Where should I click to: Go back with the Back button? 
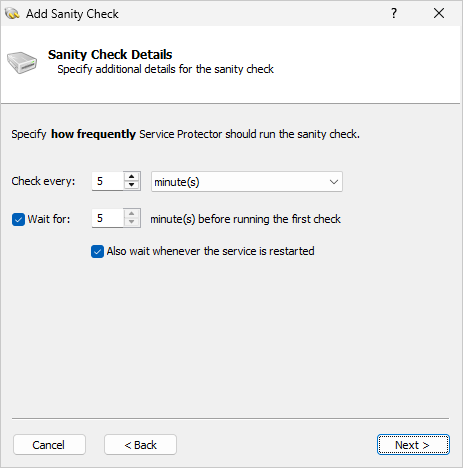(140, 445)
